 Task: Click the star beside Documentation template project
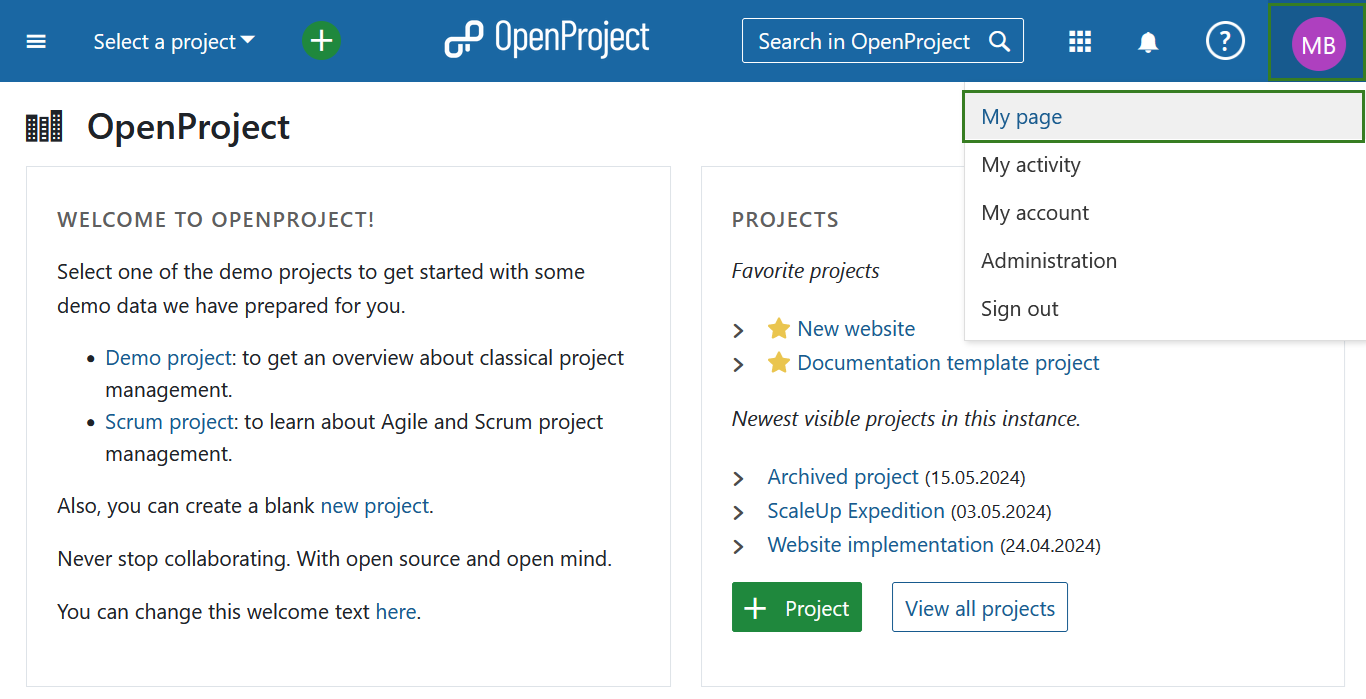pos(778,363)
